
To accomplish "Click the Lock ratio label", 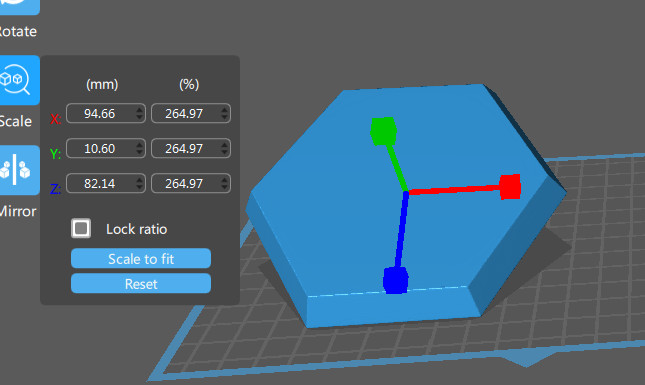I will pos(137,229).
